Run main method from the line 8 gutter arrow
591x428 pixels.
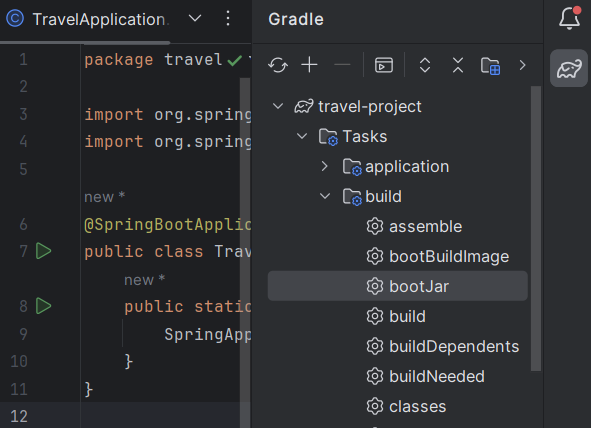click(x=43, y=306)
